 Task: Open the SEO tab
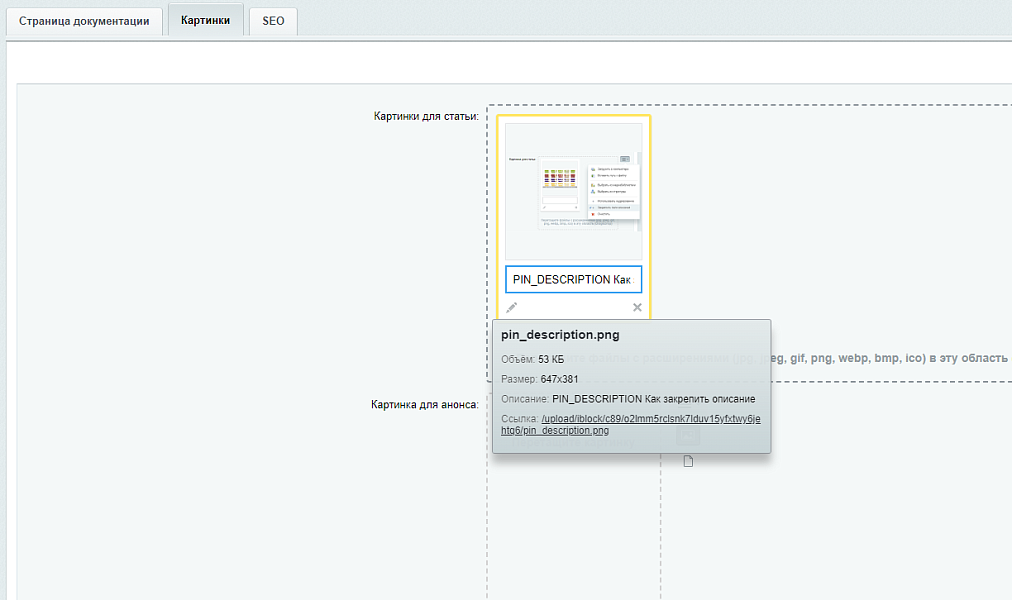point(273,21)
